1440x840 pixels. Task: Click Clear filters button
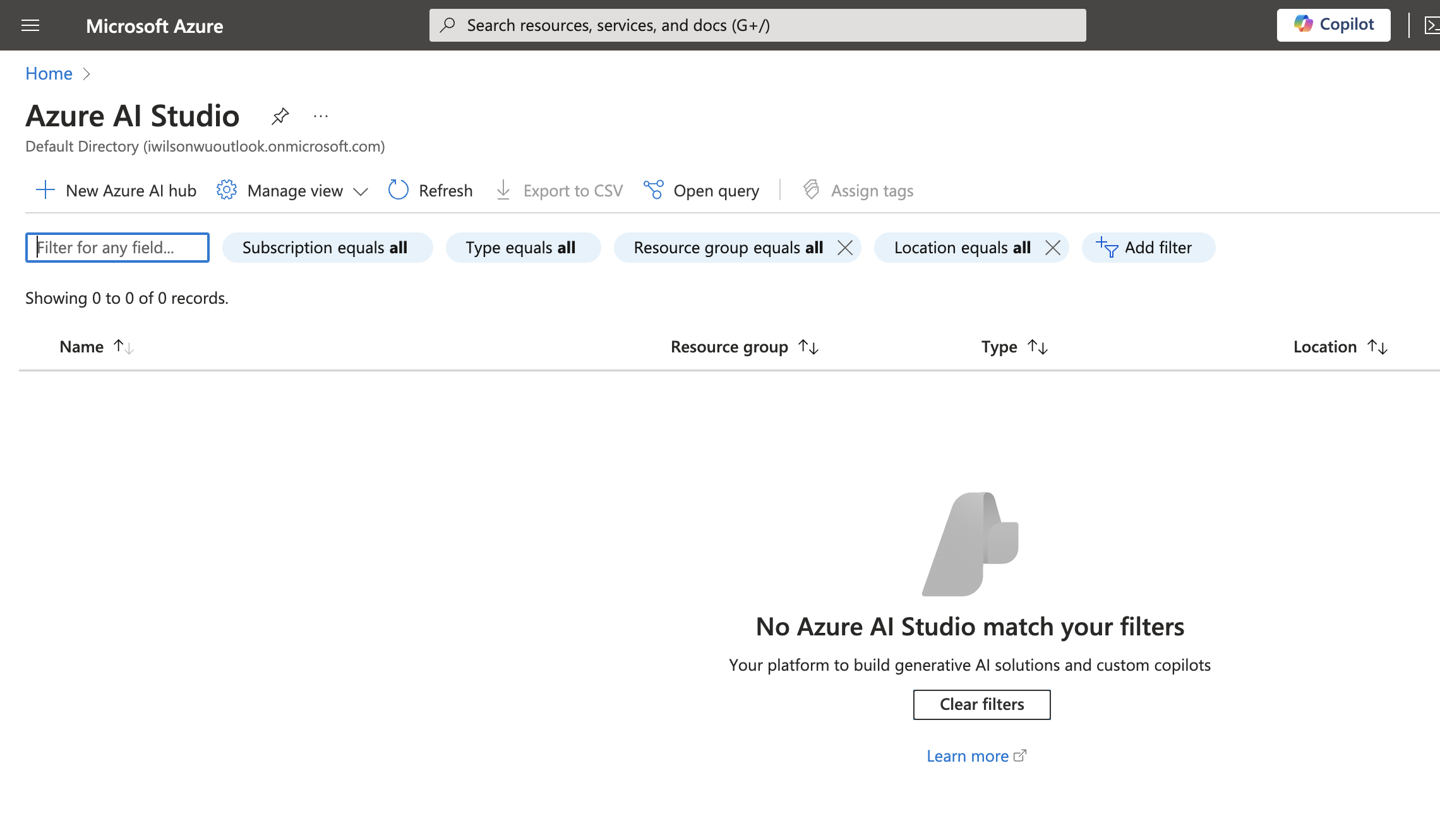(982, 704)
